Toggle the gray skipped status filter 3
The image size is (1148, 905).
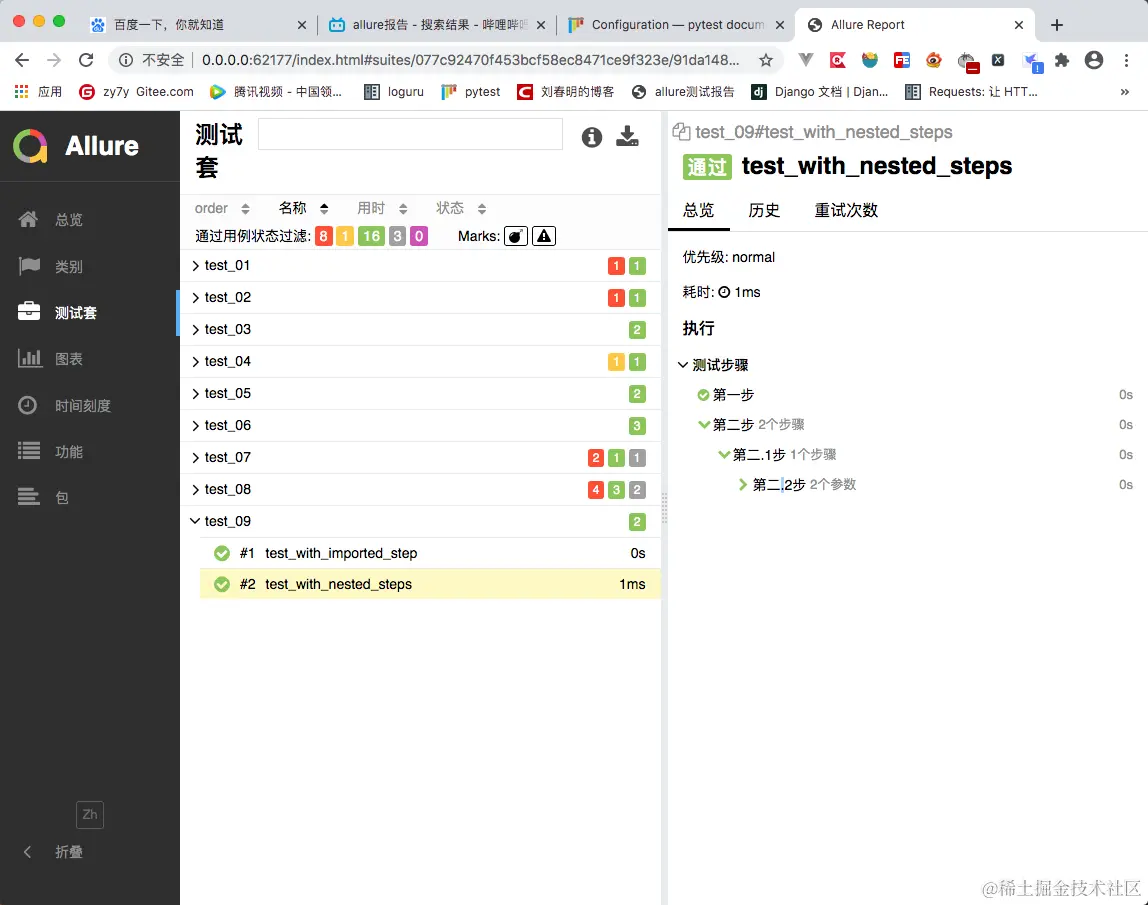pos(397,236)
